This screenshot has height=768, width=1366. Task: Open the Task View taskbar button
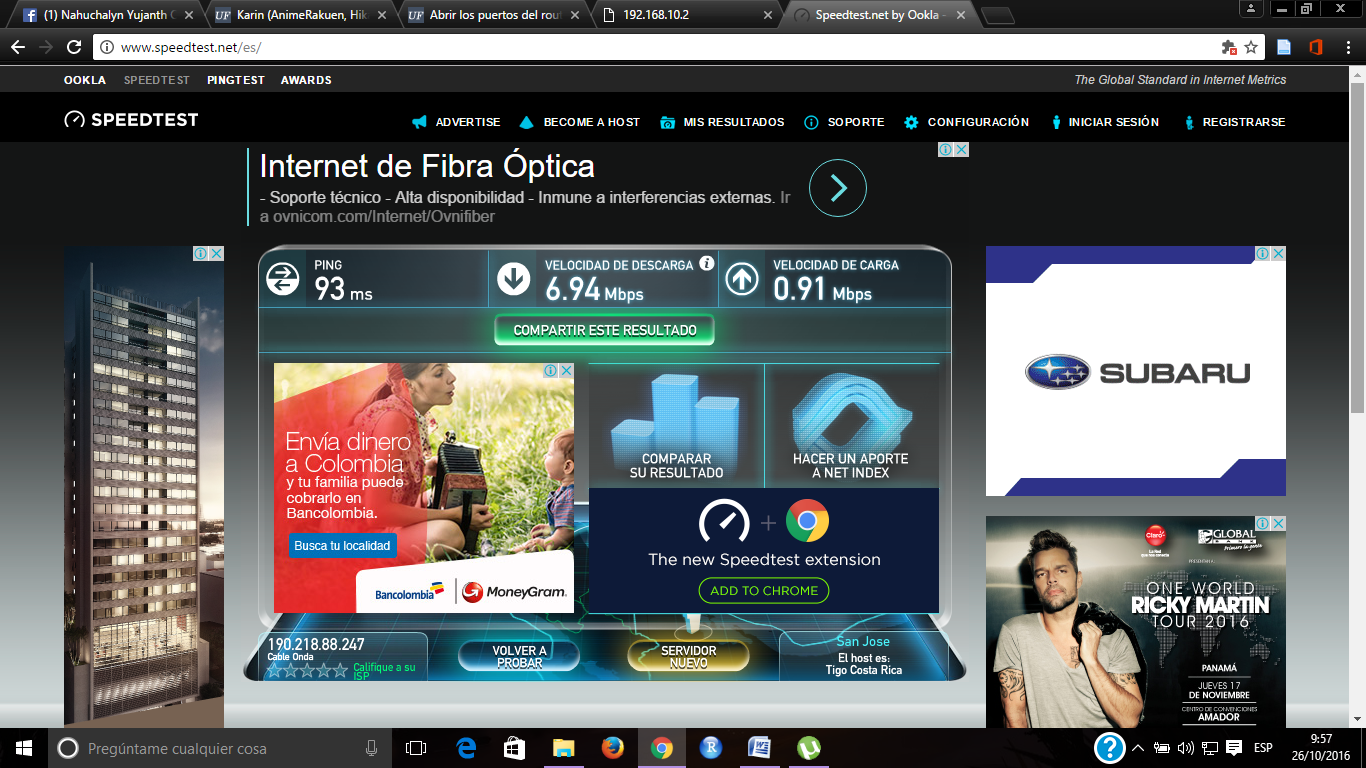(416, 748)
